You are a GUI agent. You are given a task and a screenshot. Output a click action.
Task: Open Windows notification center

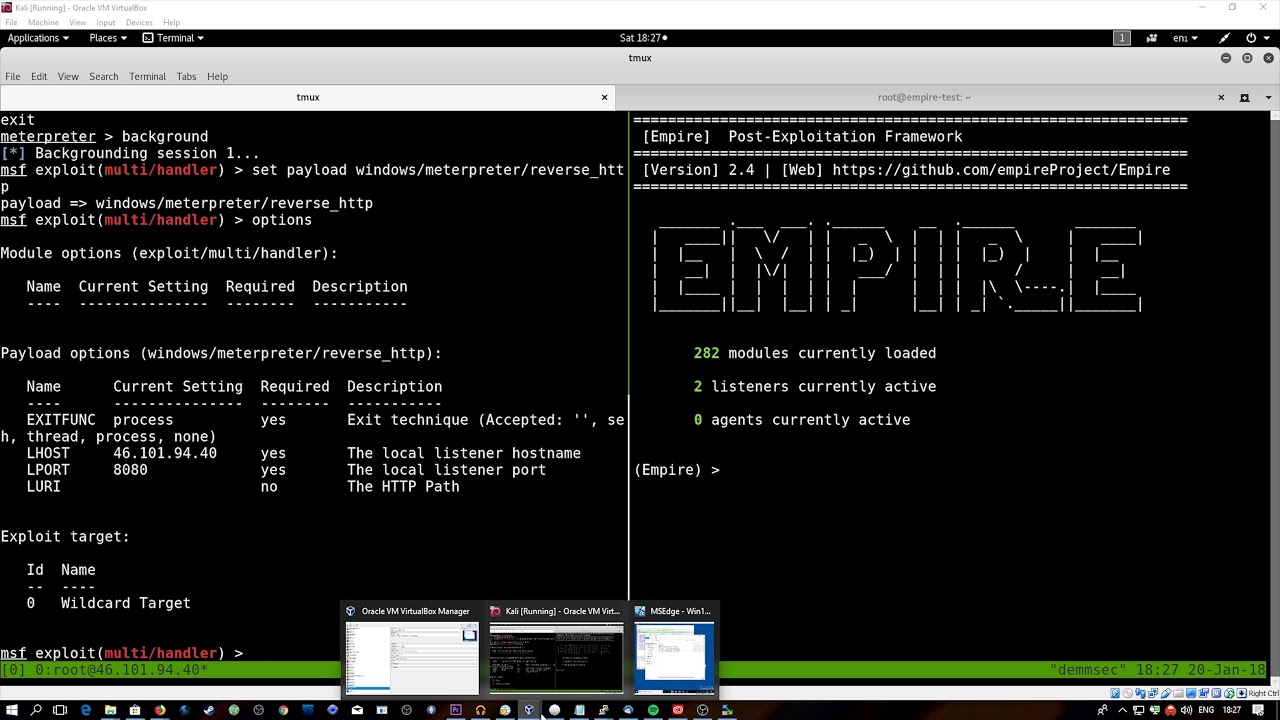[x=1258, y=710]
